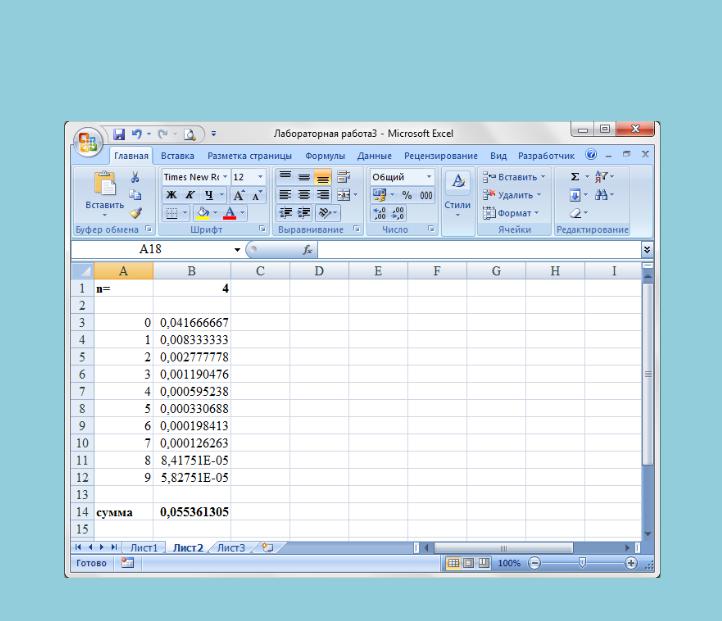Screen dimensions: 722x621
Task: Open the Удалить cells dropdown
Action: click(512, 195)
